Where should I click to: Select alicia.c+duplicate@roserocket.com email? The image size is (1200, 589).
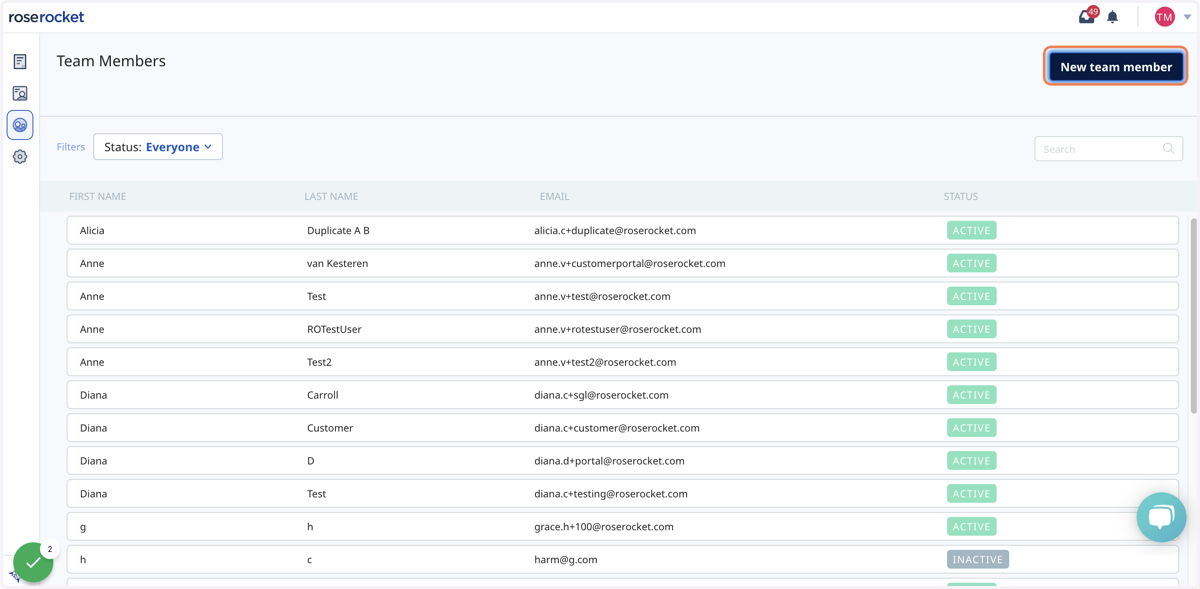(615, 230)
